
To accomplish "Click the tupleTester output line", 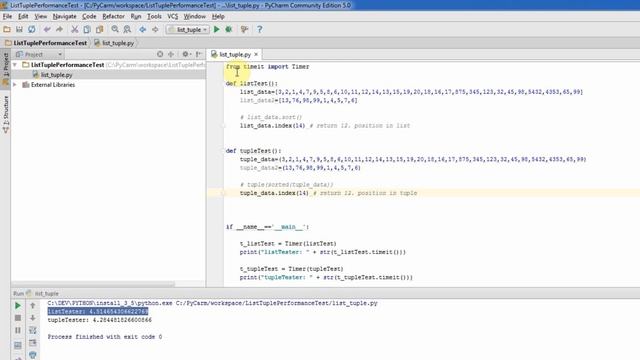I will point(100,320).
